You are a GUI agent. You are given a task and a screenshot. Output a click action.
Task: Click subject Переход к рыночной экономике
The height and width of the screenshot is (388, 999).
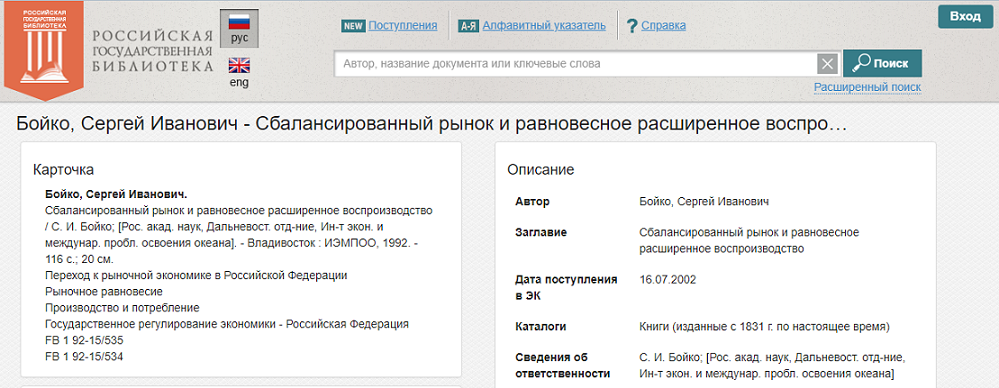[196, 275]
